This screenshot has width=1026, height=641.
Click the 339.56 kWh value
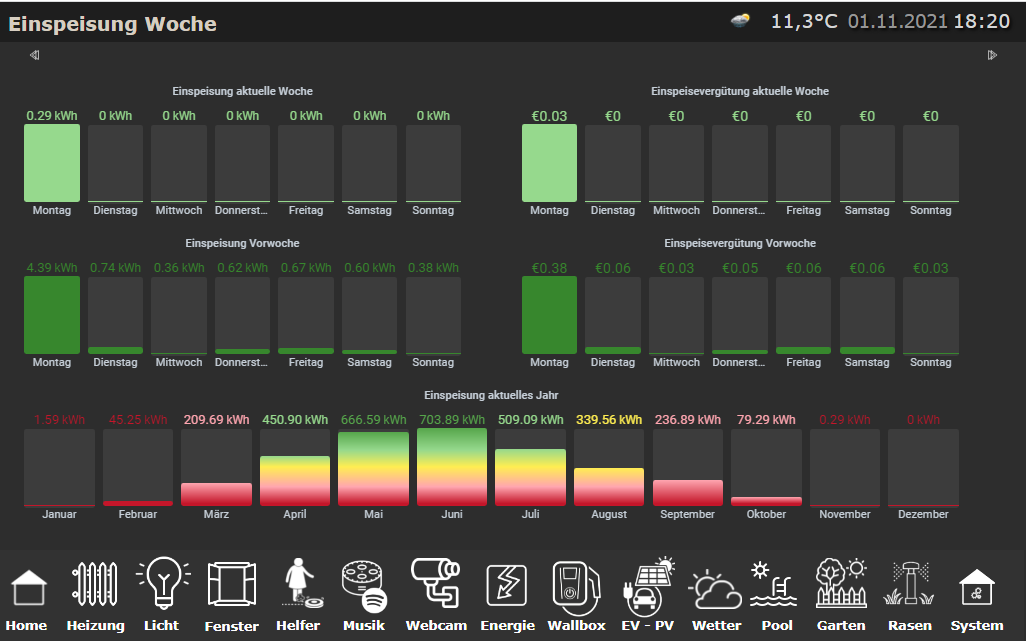(609, 420)
